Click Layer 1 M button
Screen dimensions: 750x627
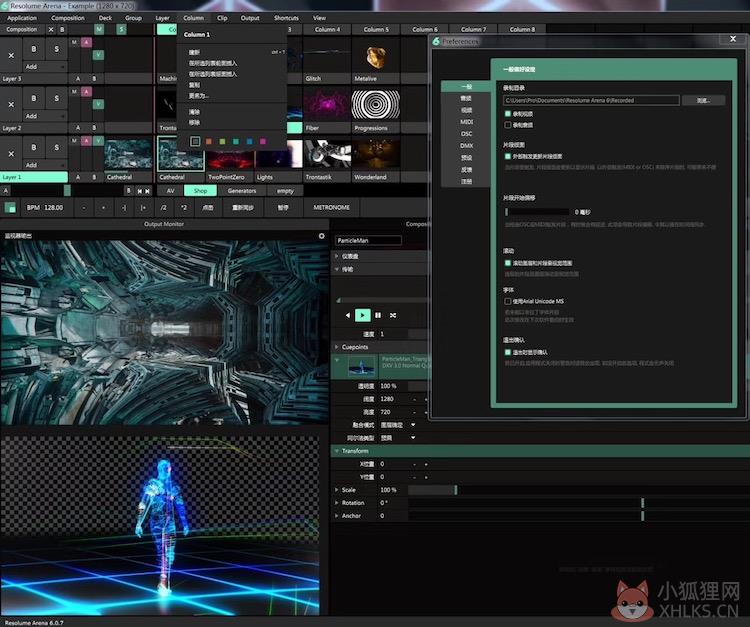[x=74, y=141]
